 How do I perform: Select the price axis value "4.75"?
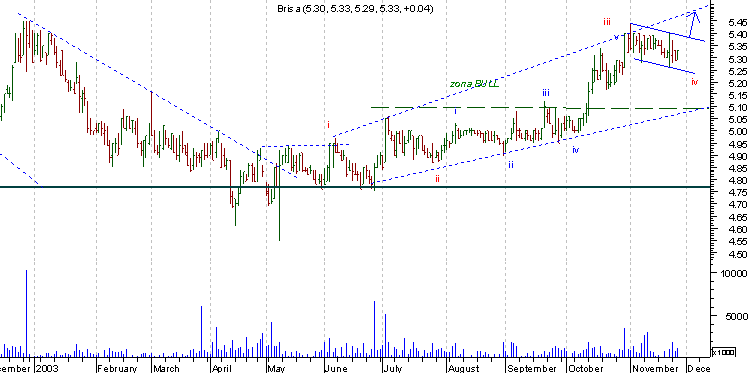[x=737, y=192]
